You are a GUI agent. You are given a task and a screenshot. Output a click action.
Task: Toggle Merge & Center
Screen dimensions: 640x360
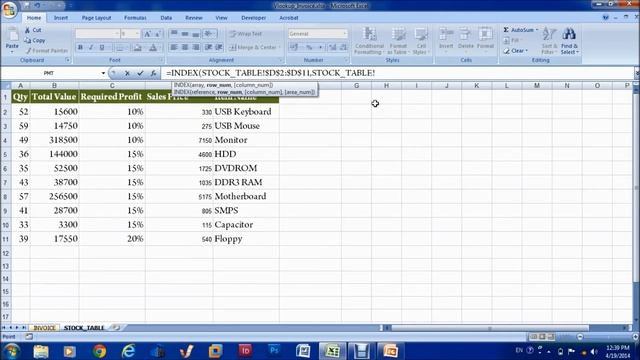255,47
